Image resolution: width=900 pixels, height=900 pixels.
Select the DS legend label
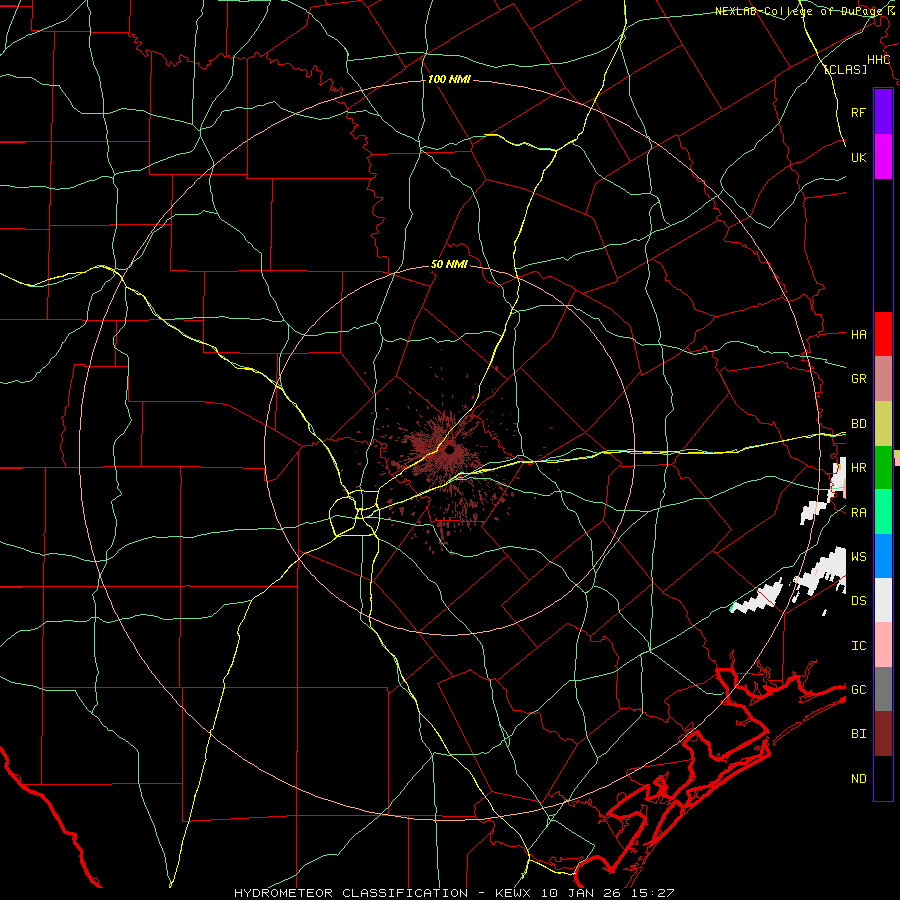coord(858,600)
